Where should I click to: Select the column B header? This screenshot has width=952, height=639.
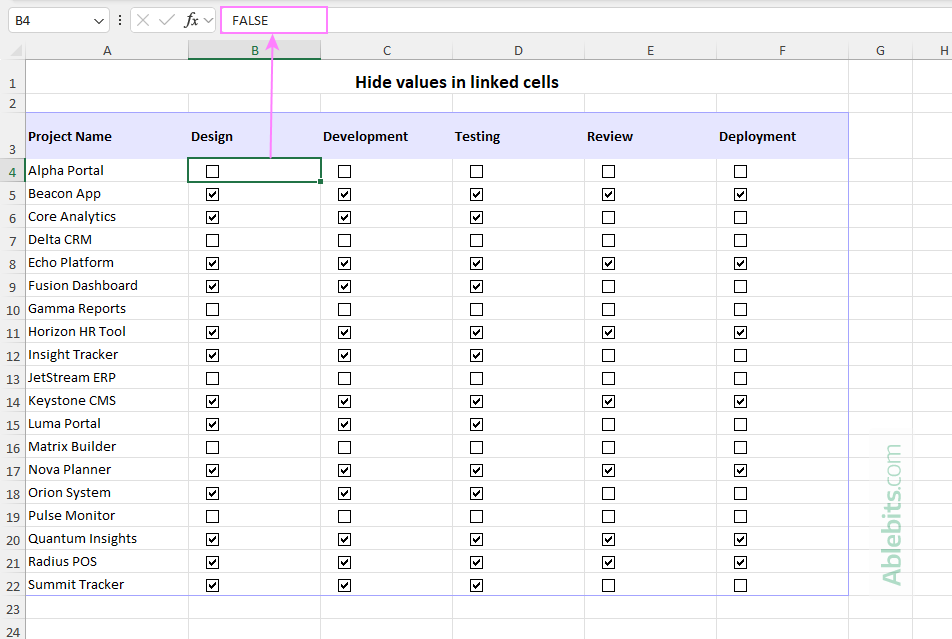[x=254, y=50]
